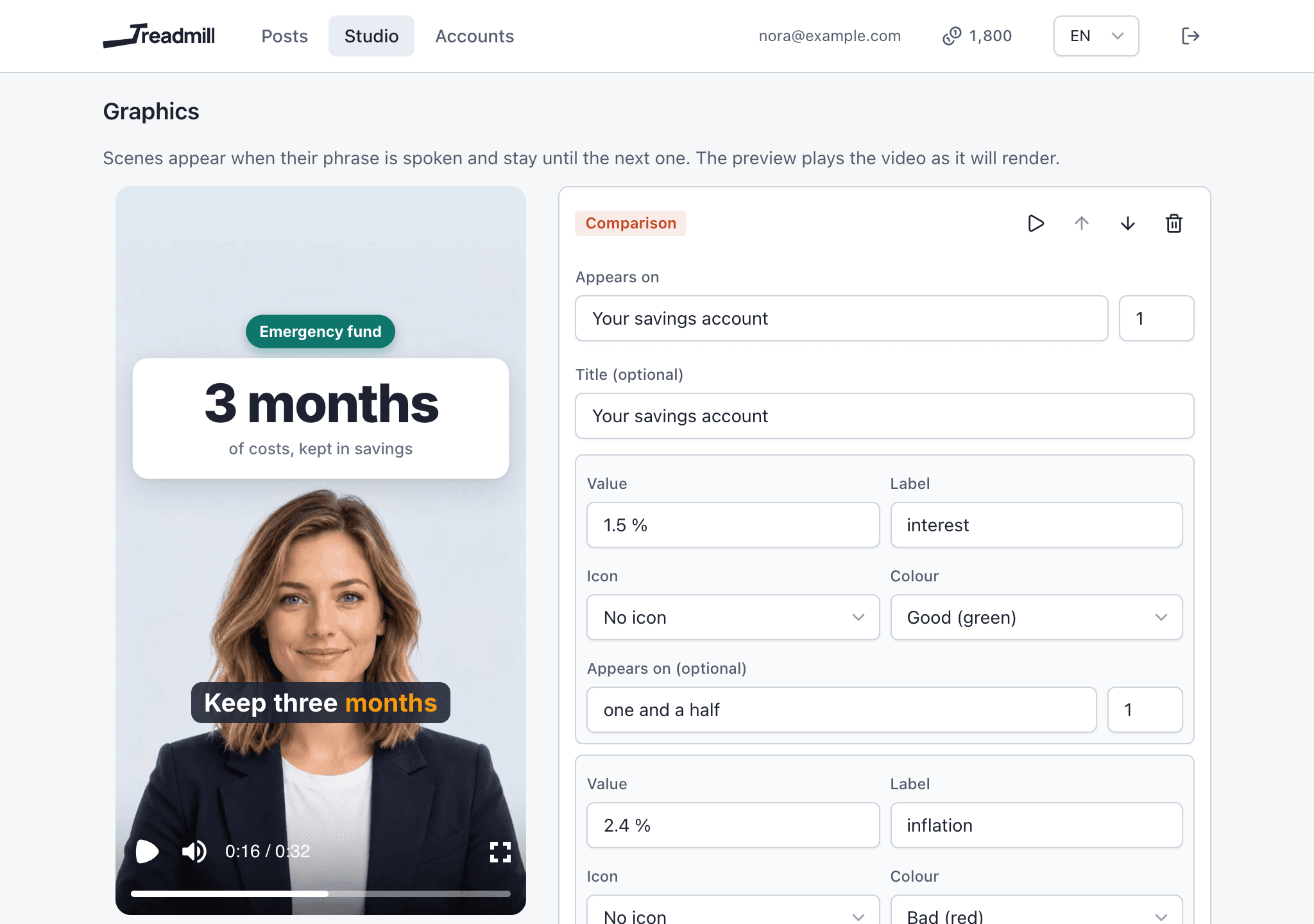Open the Good (green) colour dropdown
Screen dimensions: 1314x924
pyautogui.click(x=1036, y=617)
